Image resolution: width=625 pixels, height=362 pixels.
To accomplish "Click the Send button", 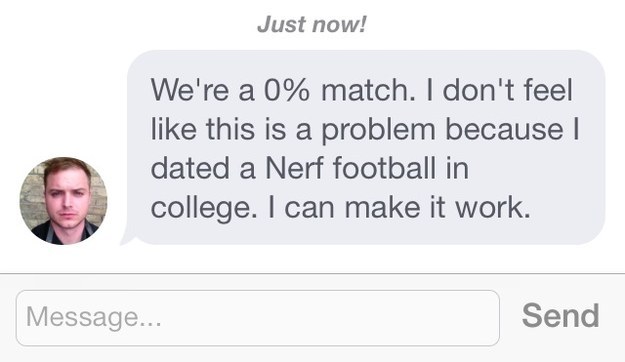I will 560,316.
